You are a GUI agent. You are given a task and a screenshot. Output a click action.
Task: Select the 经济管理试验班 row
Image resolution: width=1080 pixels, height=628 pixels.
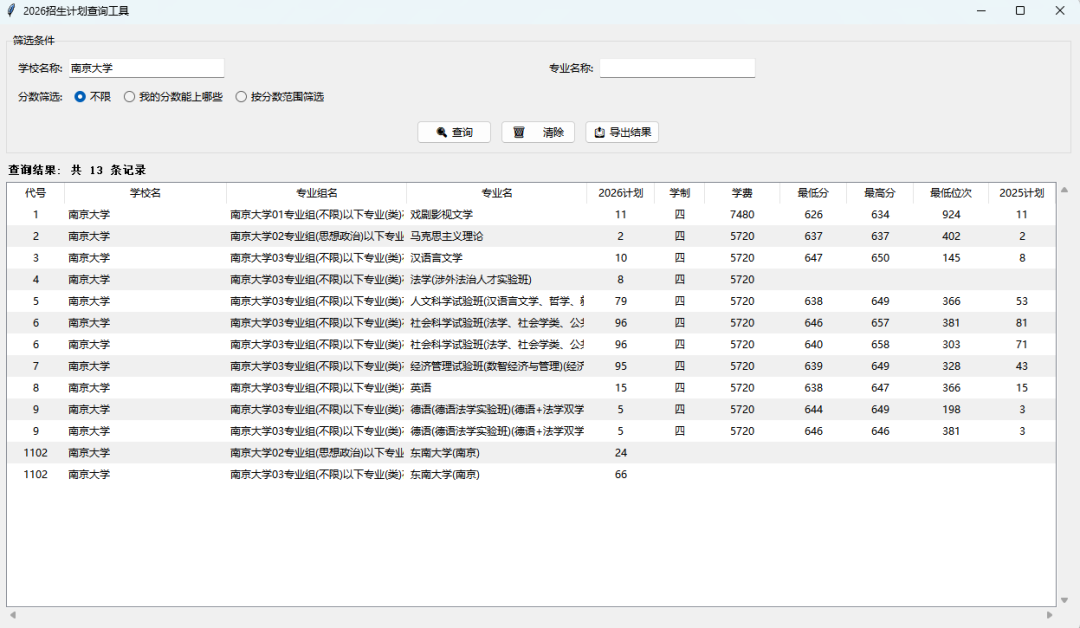pos(531,366)
